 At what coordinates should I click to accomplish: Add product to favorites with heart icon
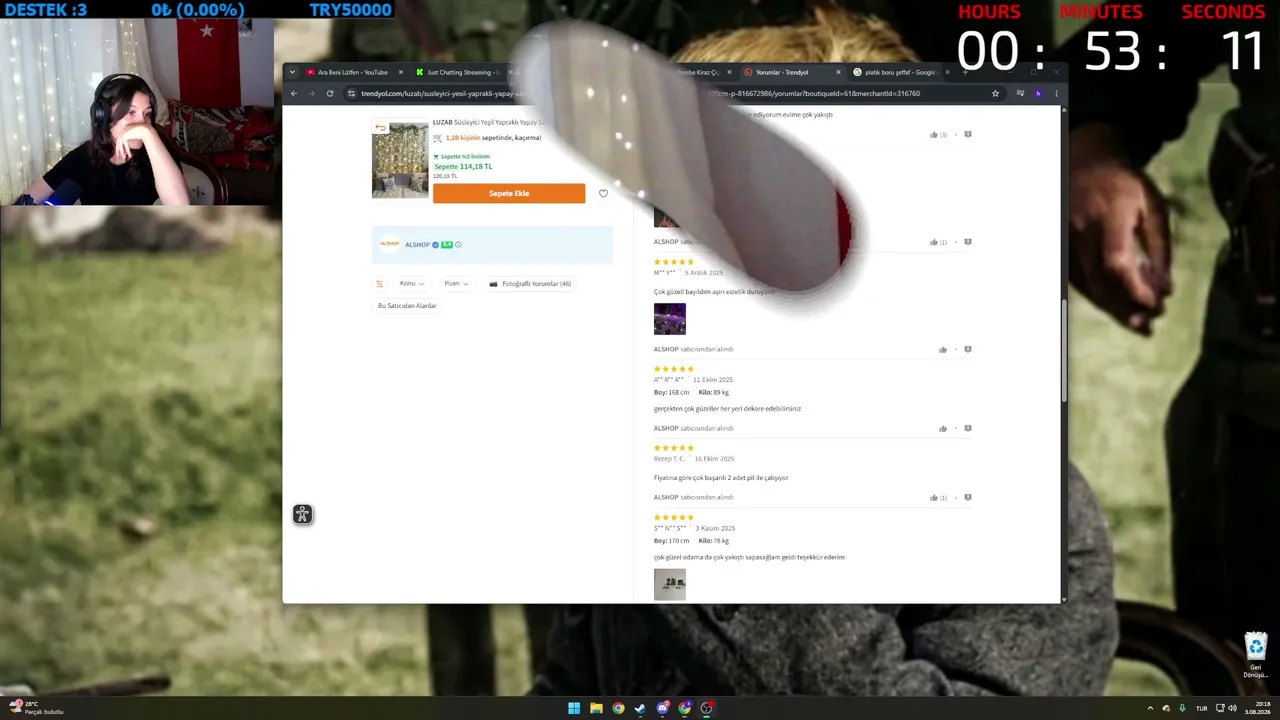[x=603, y=193]
